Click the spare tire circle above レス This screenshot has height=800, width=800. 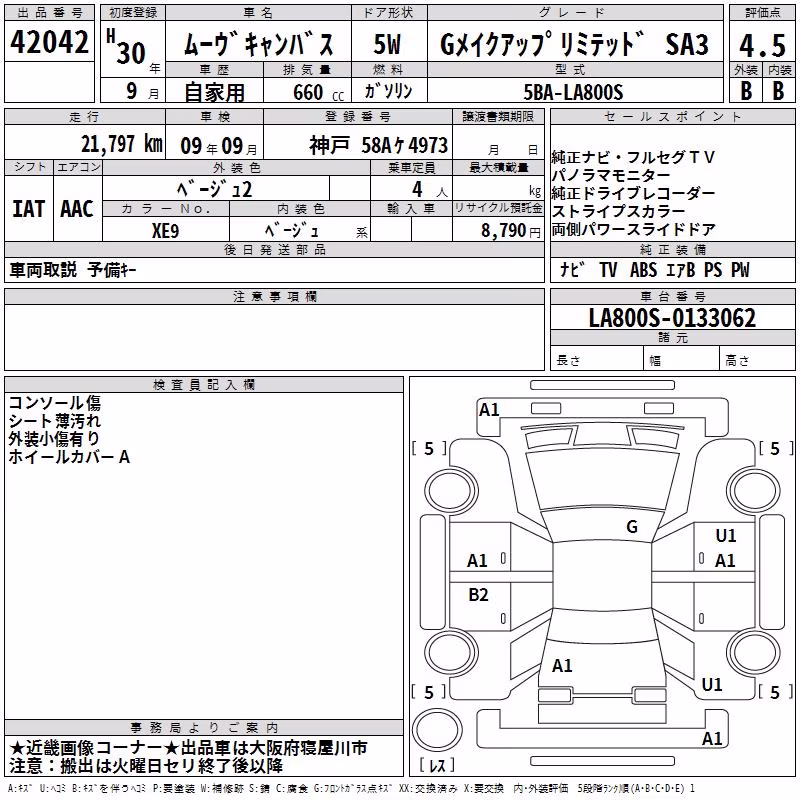tap(438, 729)
